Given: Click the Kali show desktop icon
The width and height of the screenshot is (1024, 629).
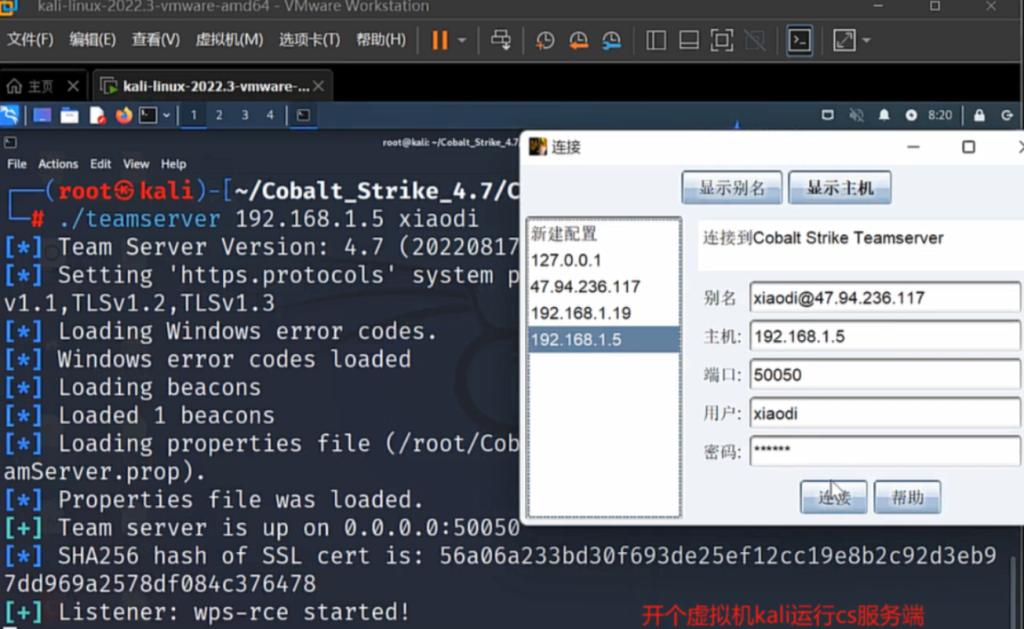Looking at the screenshot, I should [x=42, y=116].
